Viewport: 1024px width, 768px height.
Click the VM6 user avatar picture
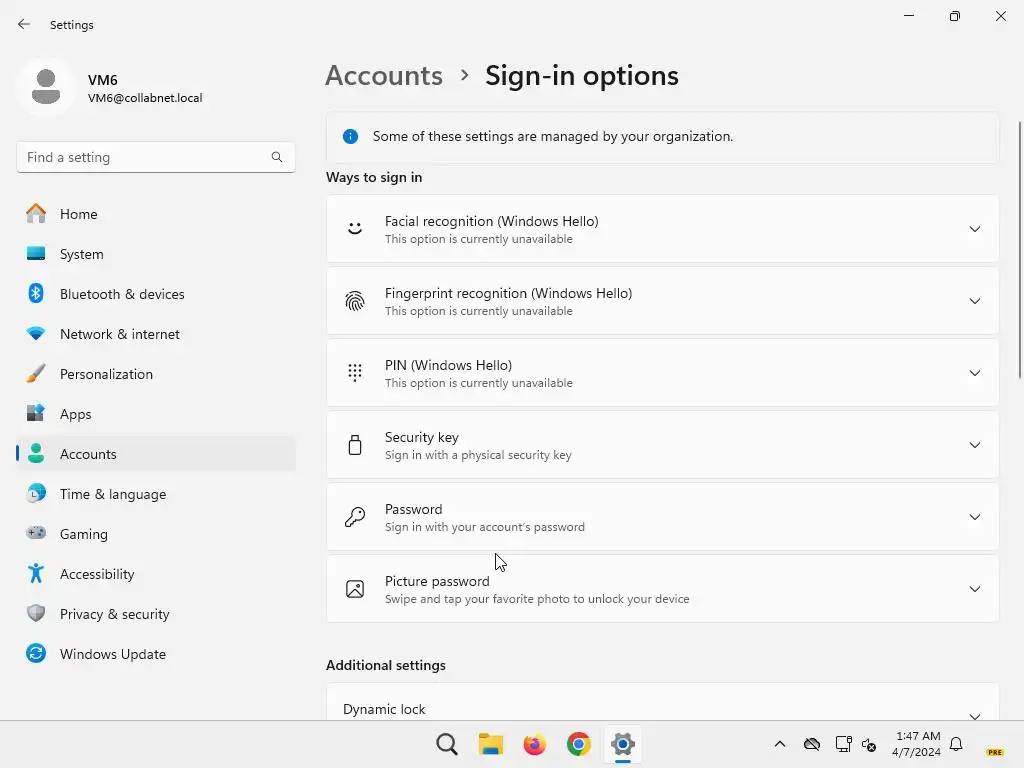pyautogui.click(x=46, y=87)
